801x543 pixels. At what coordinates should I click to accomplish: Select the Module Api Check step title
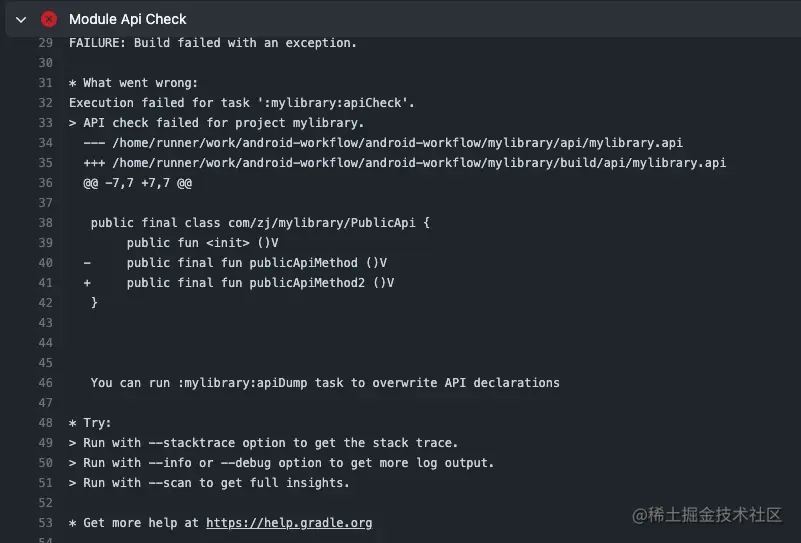pyautogui.click(x=128, y=19)
